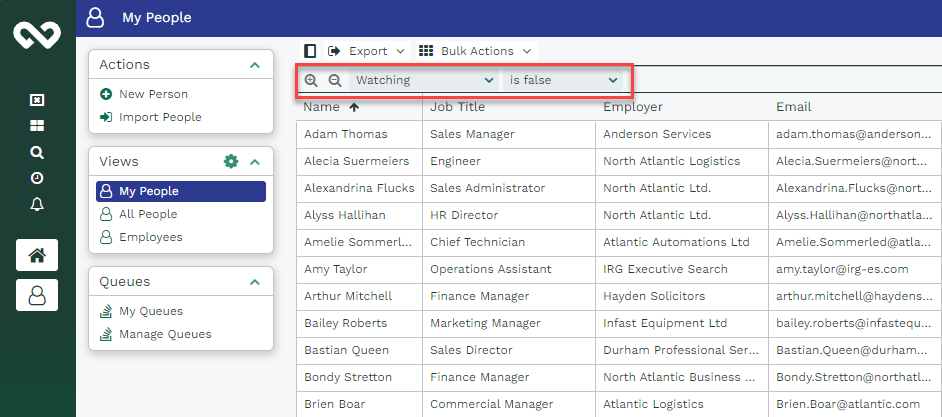Click the home icon in the sidebar
The image size is (942, 417).
37,255
